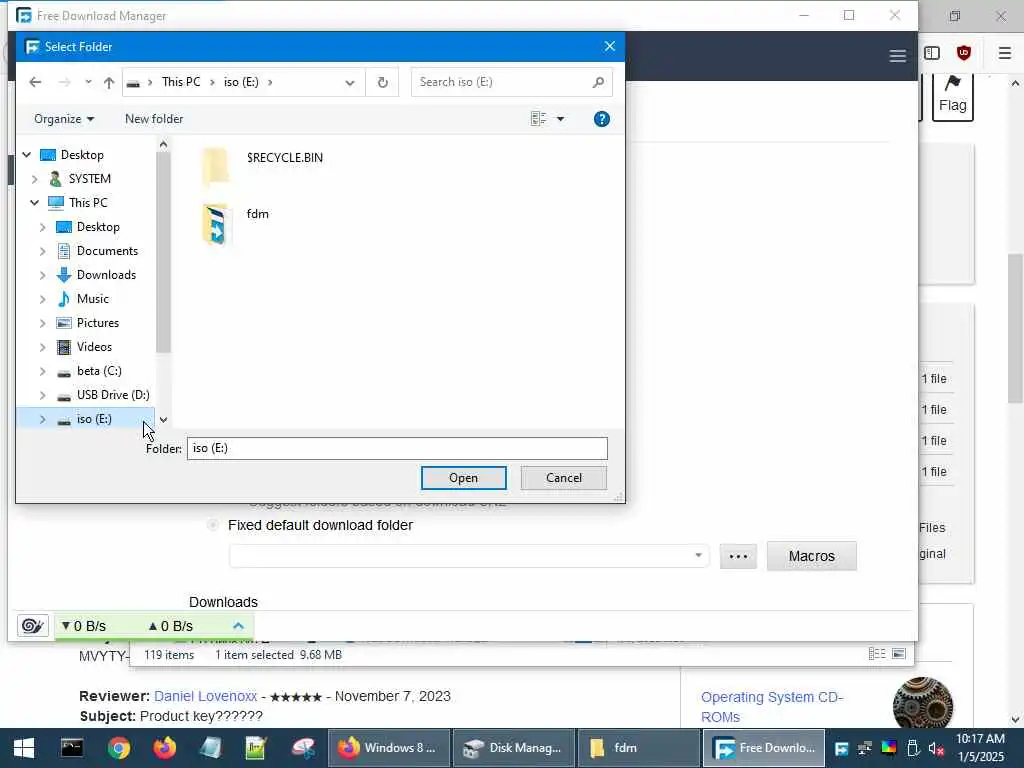This screenshot has width=1024, height=768.
Task: Select Music in navigation tree
Action: [x=92, y=299]
